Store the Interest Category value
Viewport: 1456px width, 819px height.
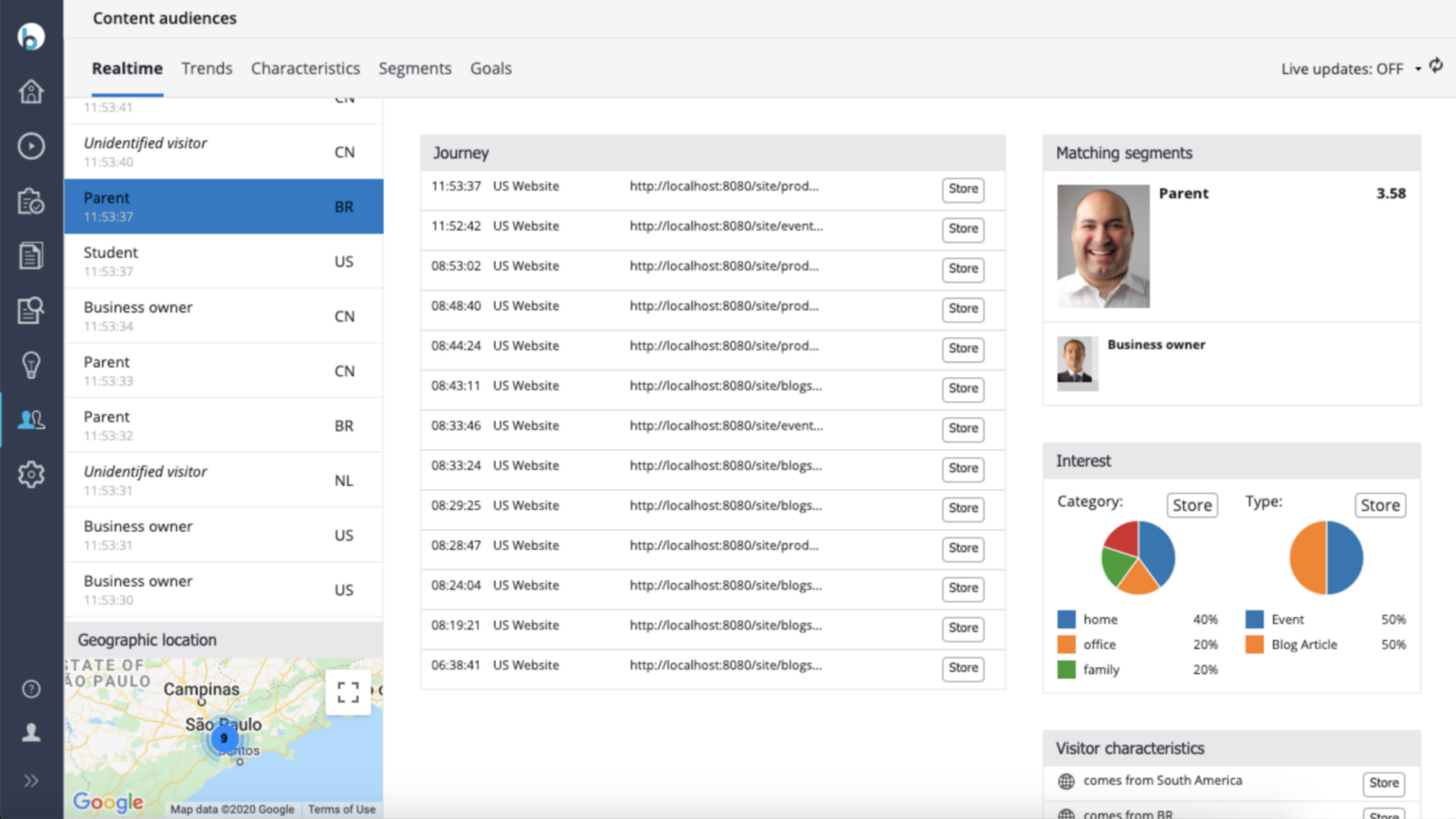pyautogui.click(x=1192, y=505)
